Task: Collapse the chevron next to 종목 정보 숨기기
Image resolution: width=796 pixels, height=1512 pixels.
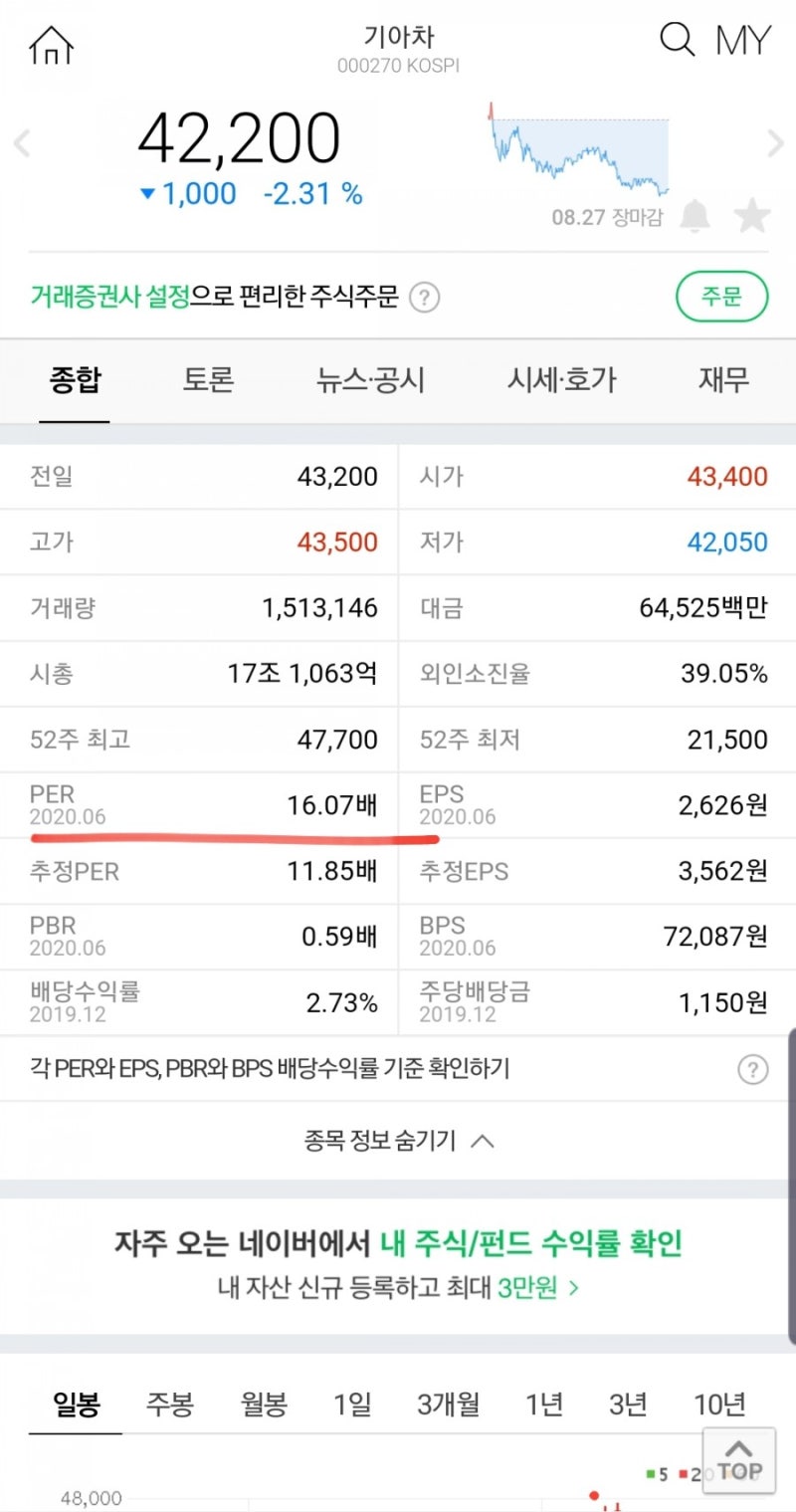Action: (485, 1141)
